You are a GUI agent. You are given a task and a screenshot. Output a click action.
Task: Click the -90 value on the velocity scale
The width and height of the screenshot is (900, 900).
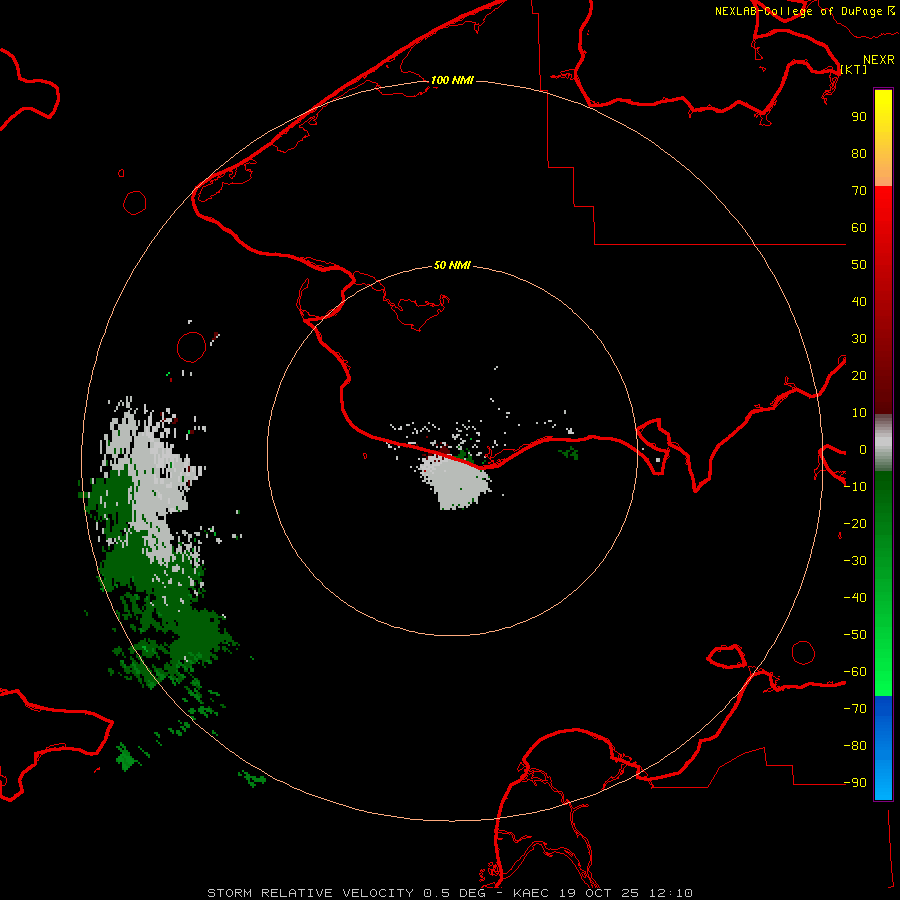pos(855,783)
